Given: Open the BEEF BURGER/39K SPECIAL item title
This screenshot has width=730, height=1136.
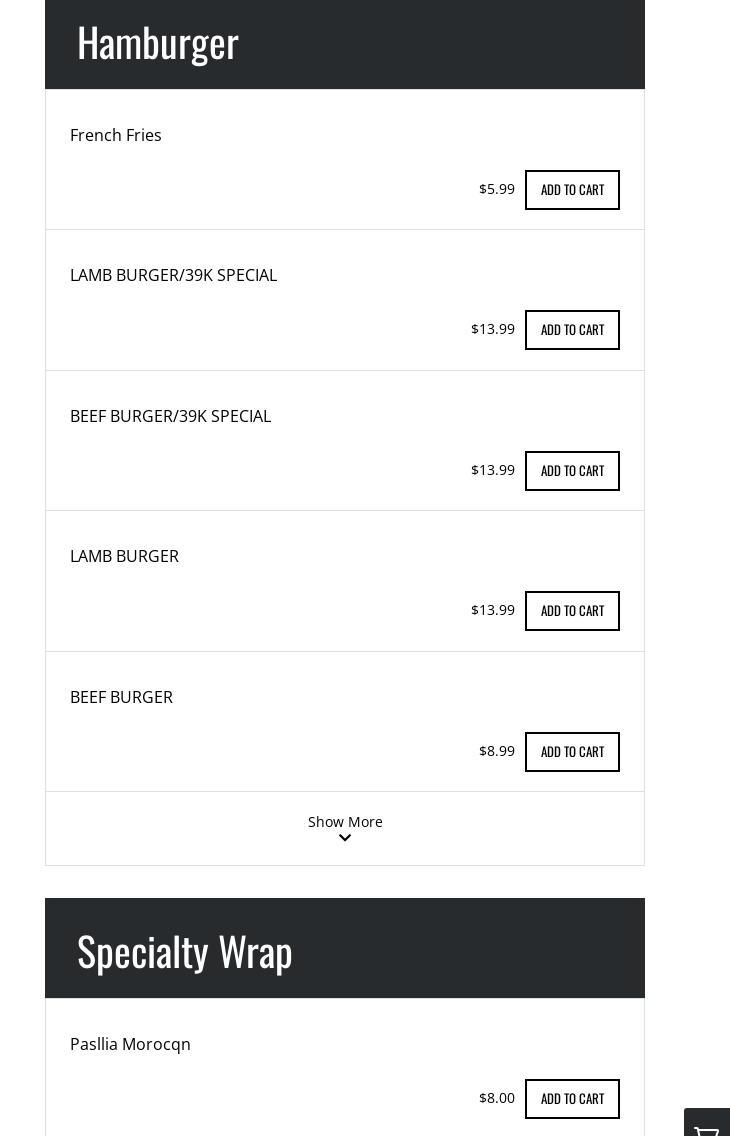Looking at the screenshot, I should (x=170, y=416).
